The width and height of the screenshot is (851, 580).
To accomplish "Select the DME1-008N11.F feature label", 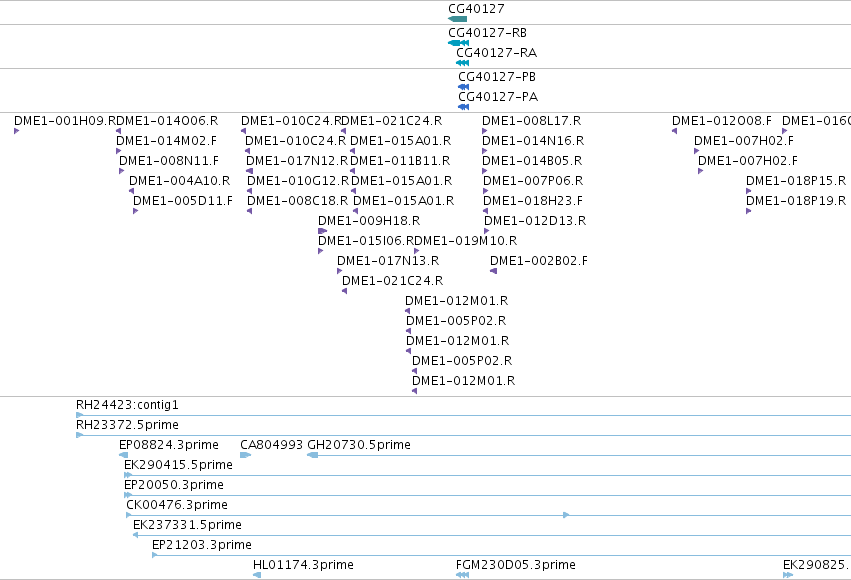I will coord(169,161).
